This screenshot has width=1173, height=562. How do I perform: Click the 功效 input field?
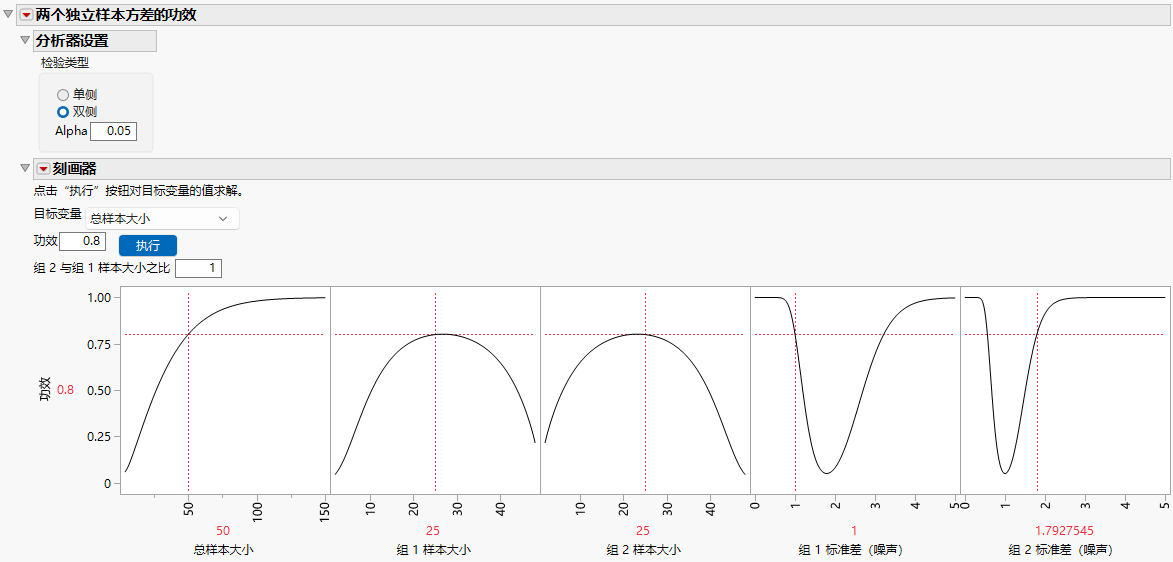(82, 242)
